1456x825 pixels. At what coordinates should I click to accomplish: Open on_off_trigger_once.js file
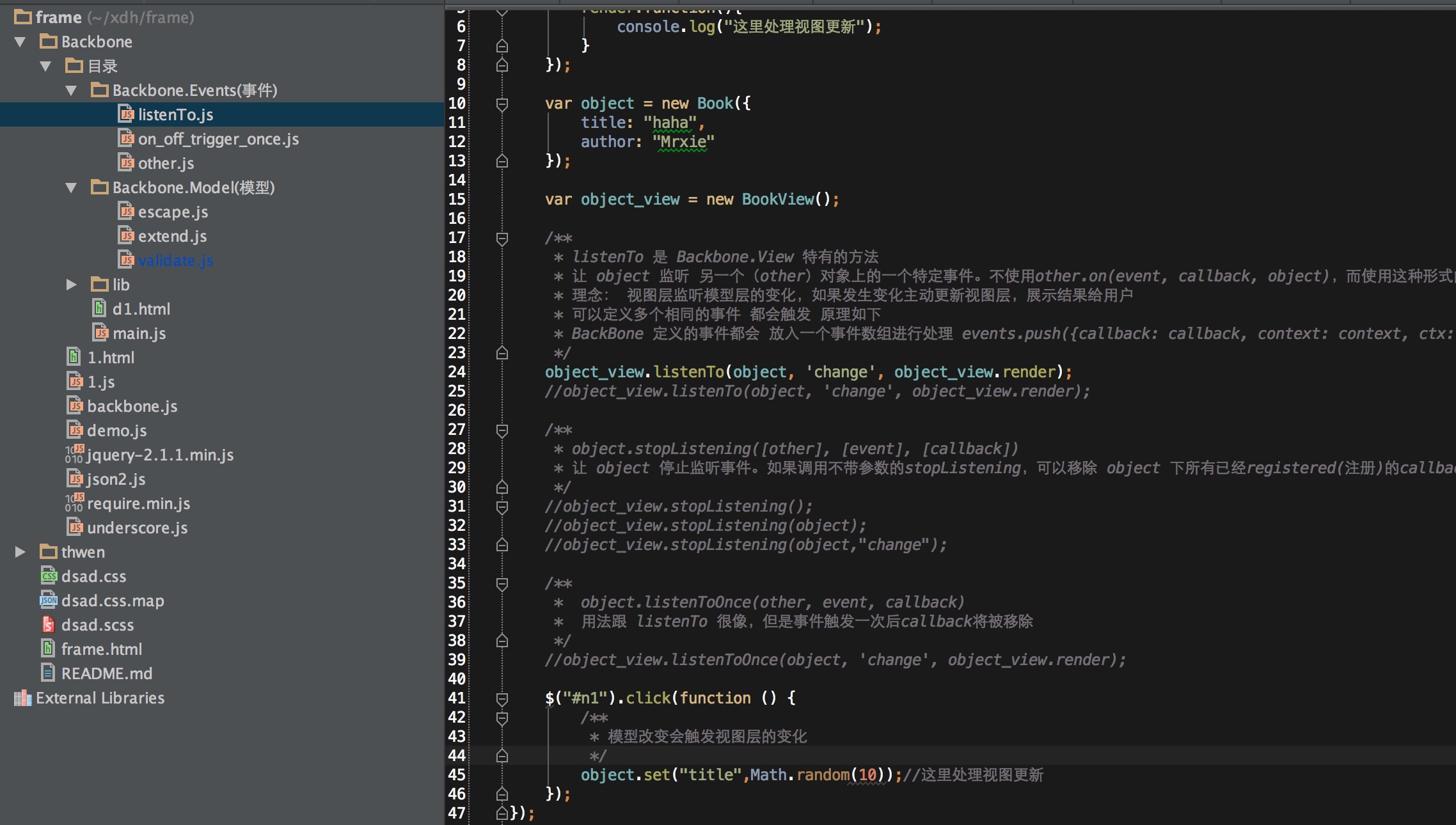218,139
